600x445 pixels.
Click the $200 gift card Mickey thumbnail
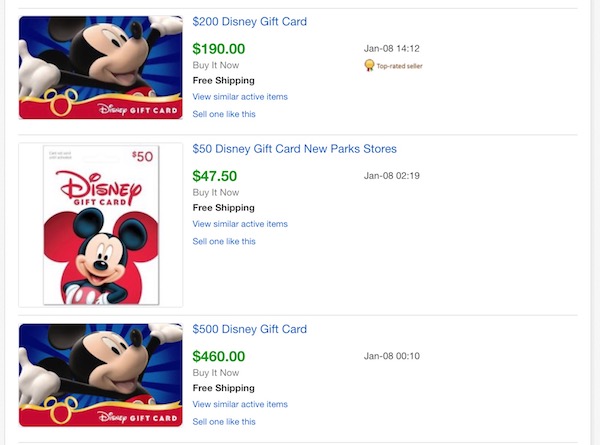click(x=101, y=67)
